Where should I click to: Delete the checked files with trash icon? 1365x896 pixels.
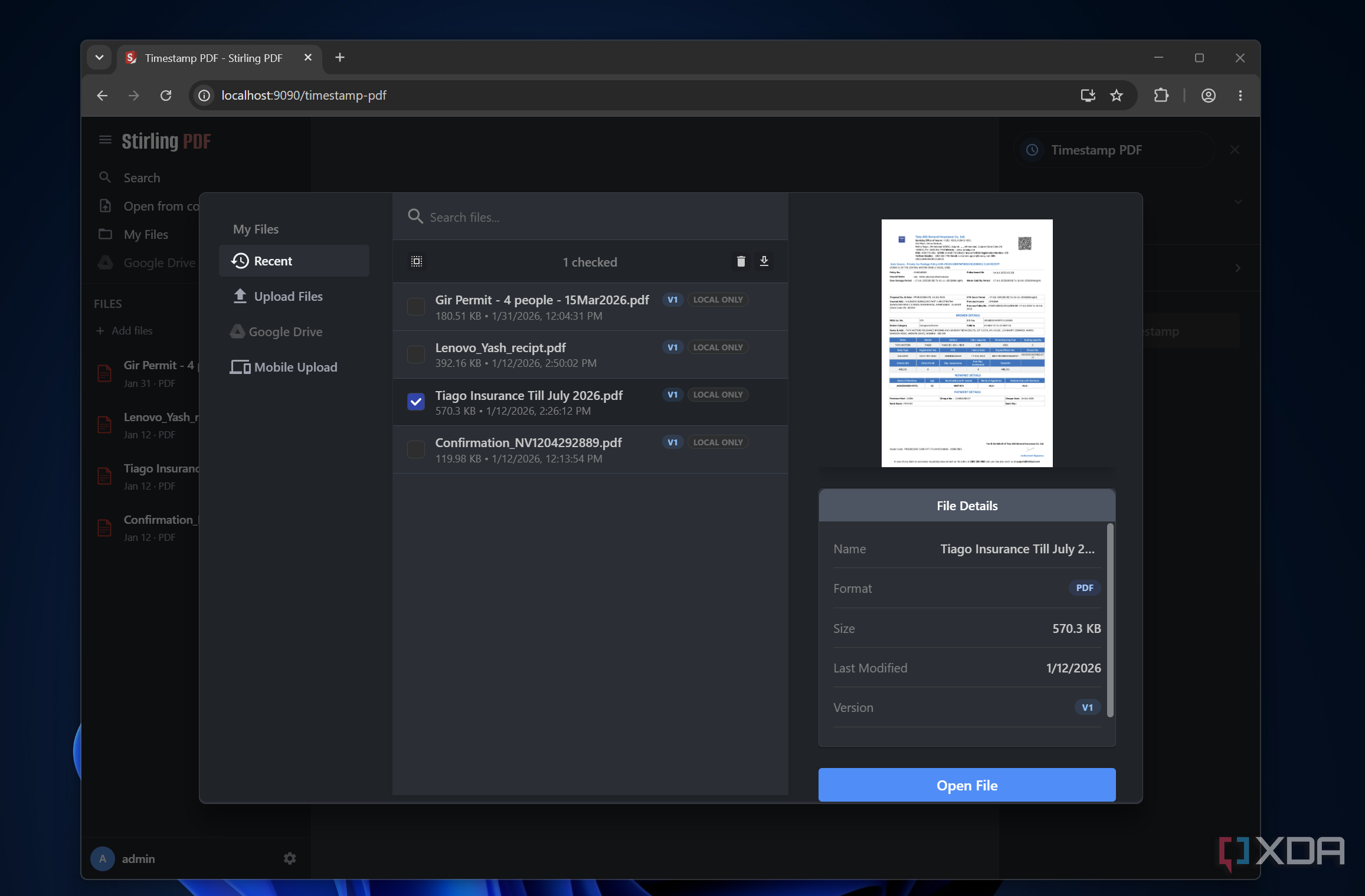(741, 261)
